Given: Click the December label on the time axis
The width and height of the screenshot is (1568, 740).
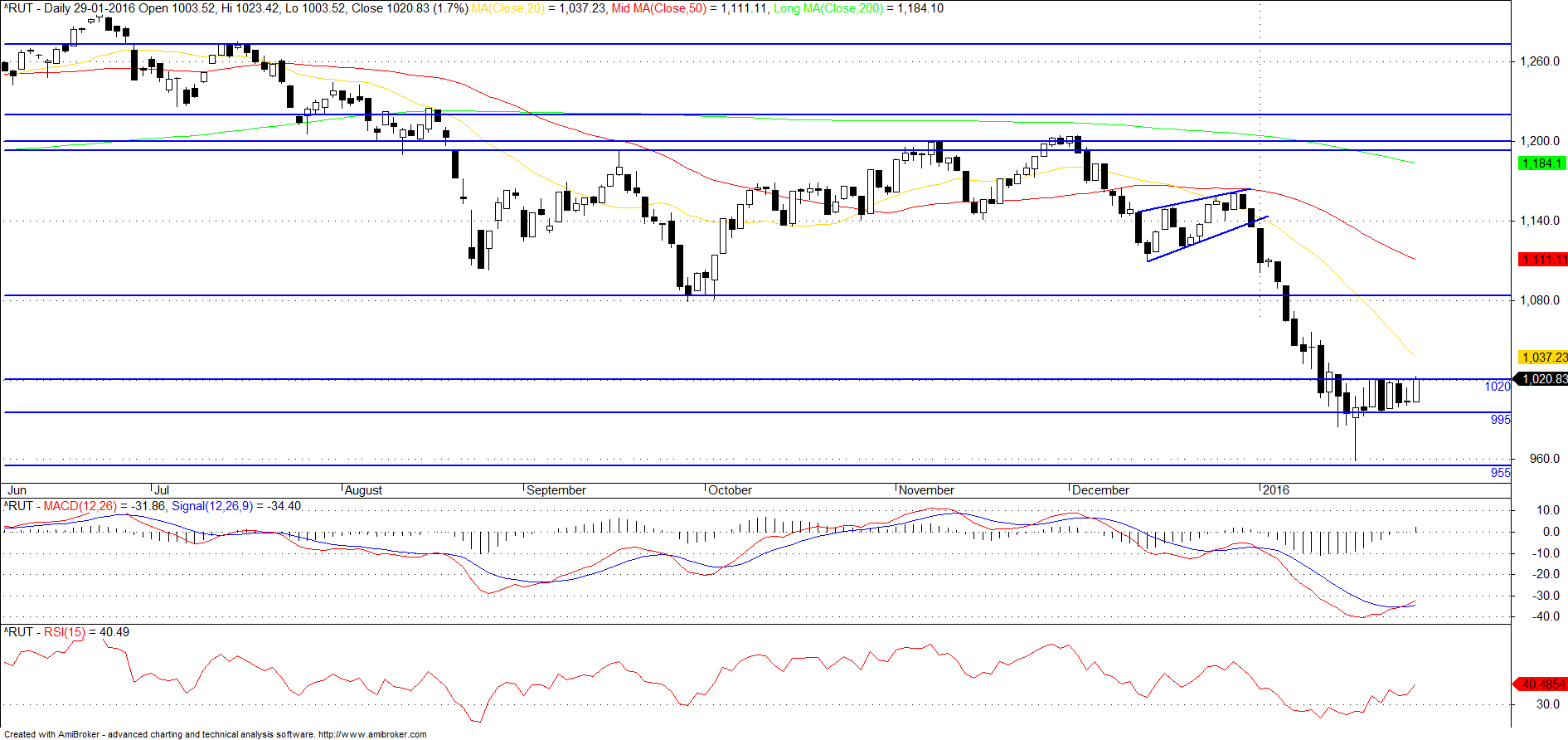Looking at the screenshot, I should pyautogui.click(x=1100, y=490).
